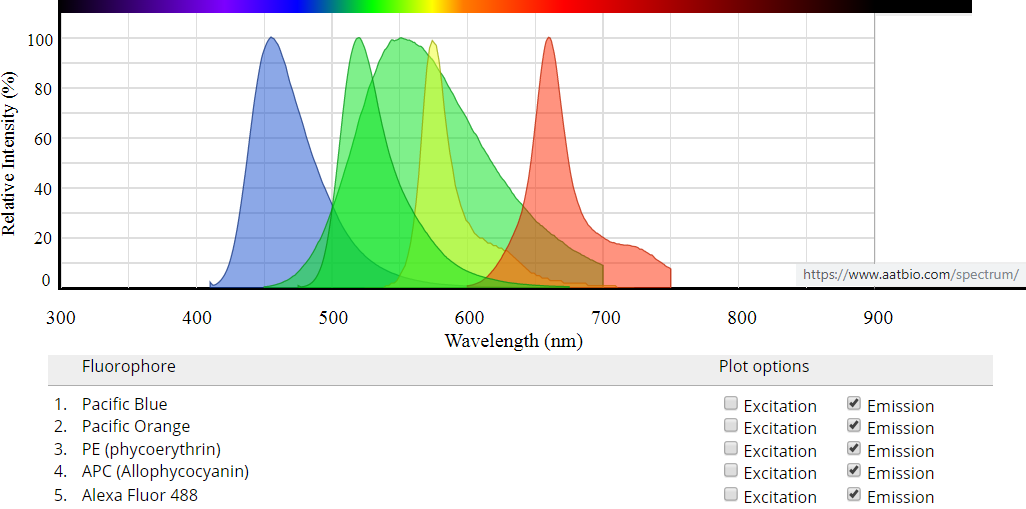Click the PE (phycoerythrin) fluorophore name
The height and width of the screenshot is (509, 1026).
pos(151,449)
